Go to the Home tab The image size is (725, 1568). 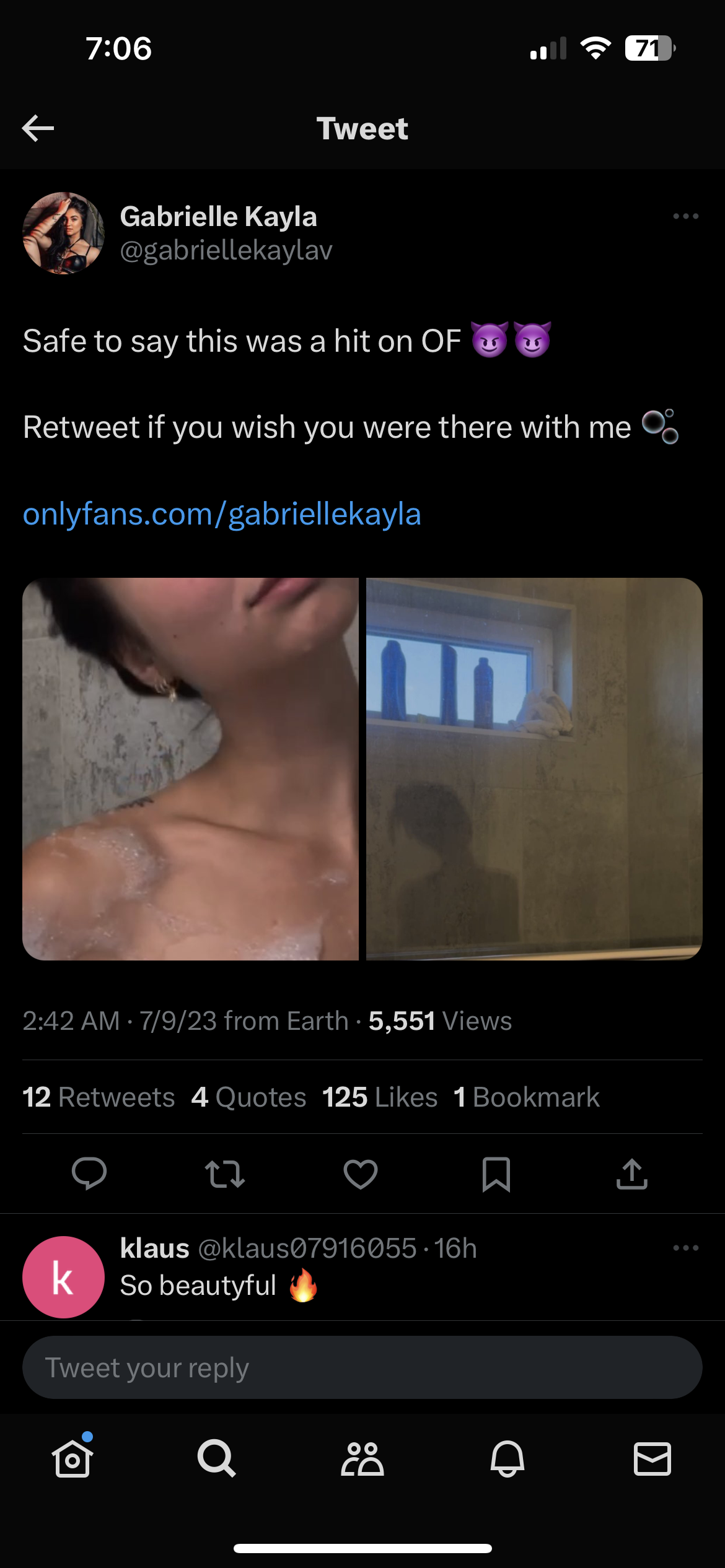tap(72, 1458)
